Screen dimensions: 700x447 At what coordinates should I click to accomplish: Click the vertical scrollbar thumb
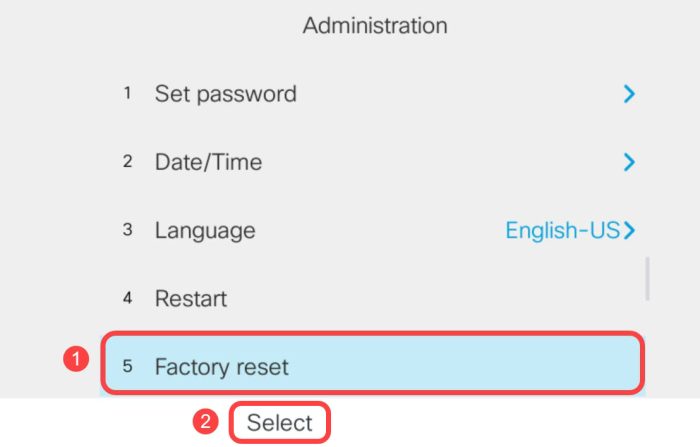pos(647,278)
